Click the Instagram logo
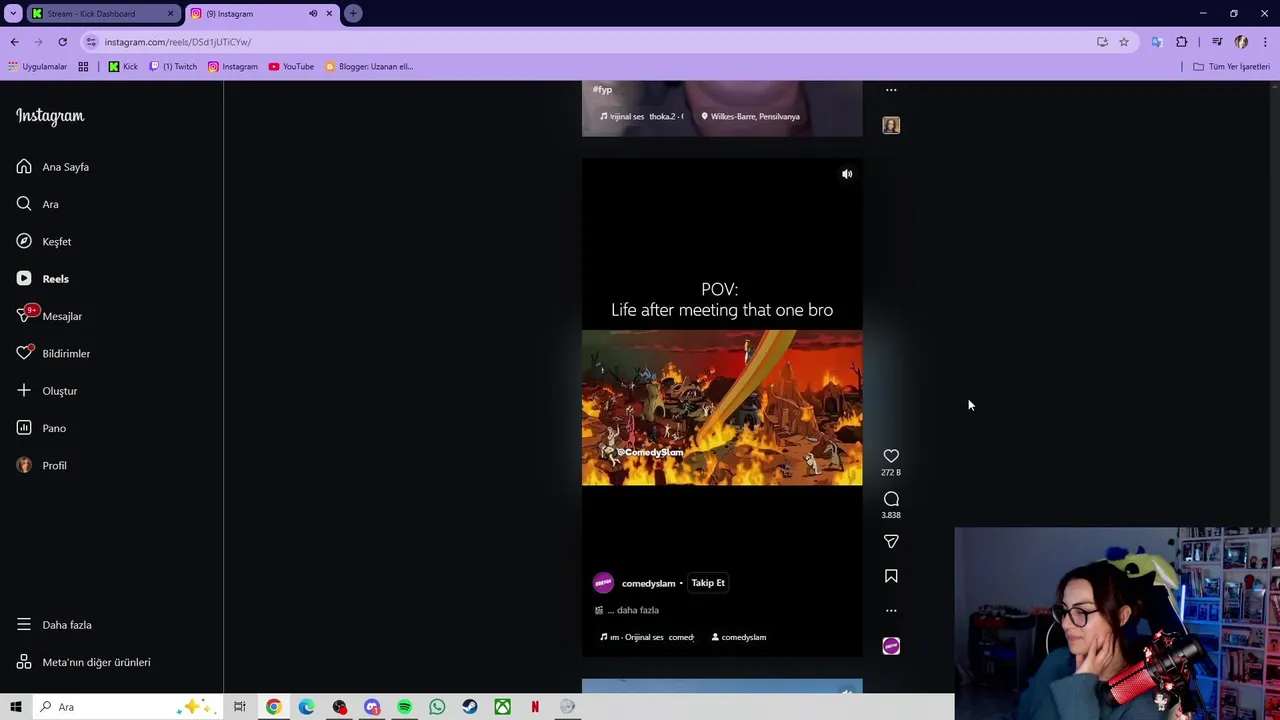 click(50, 116)
